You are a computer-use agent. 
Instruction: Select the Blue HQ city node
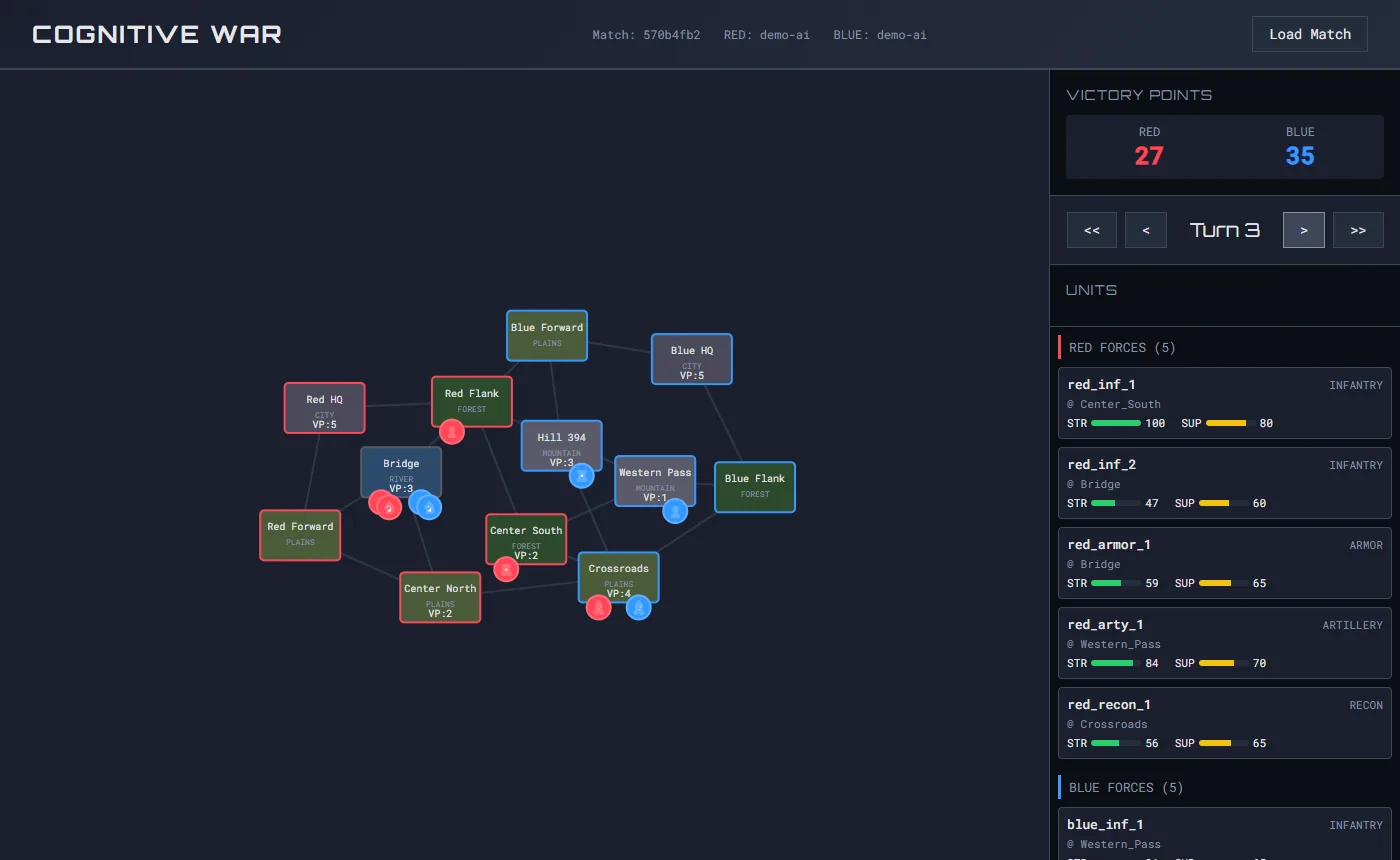click(692, 359)
